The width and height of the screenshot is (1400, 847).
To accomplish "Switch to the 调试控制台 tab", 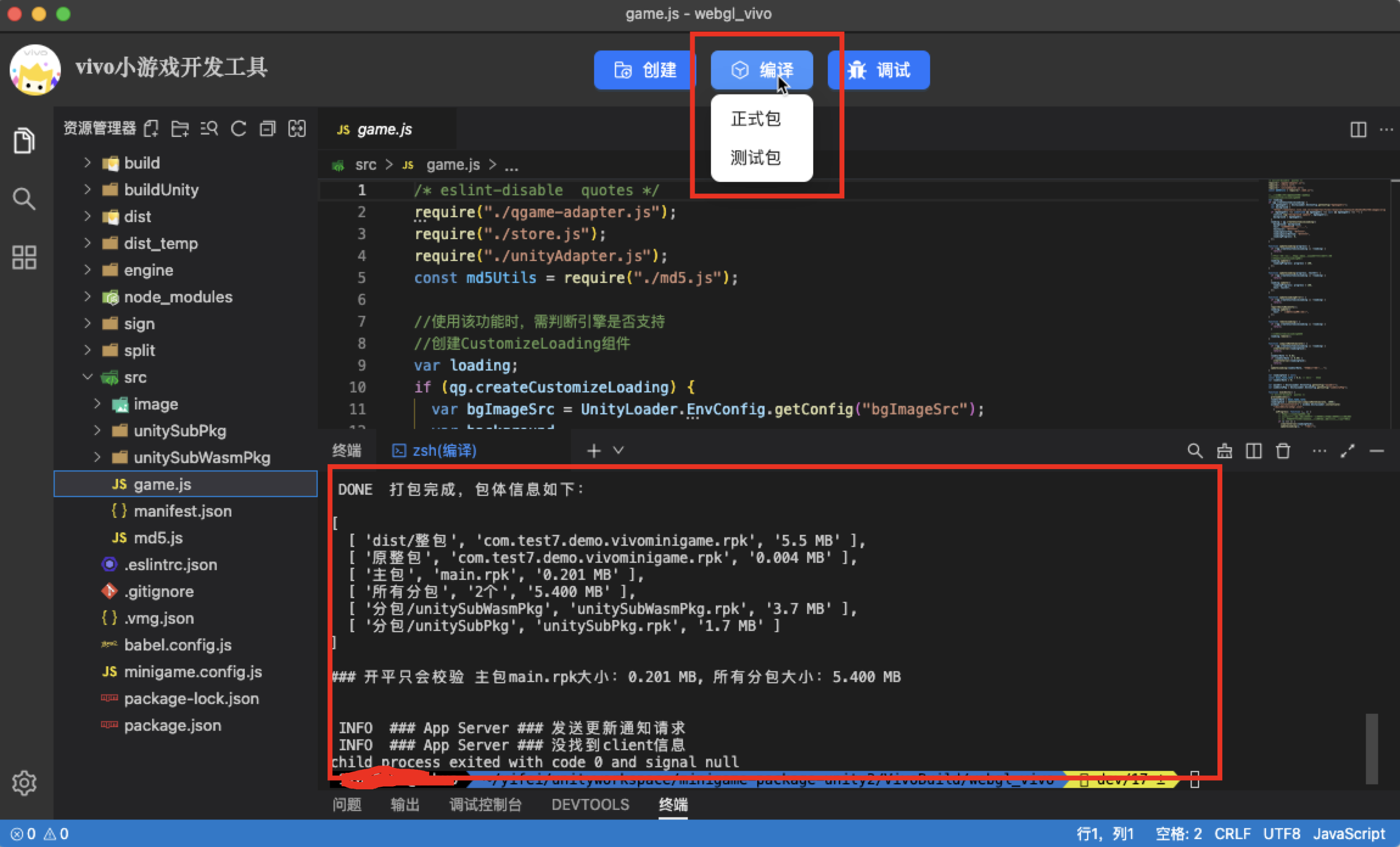I will [x=486, y=804].
